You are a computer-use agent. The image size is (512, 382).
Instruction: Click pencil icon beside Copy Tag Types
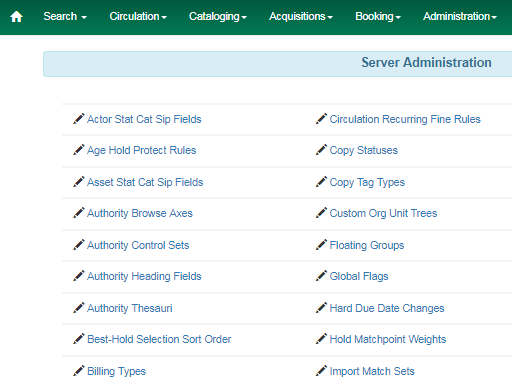pos(322,182)
